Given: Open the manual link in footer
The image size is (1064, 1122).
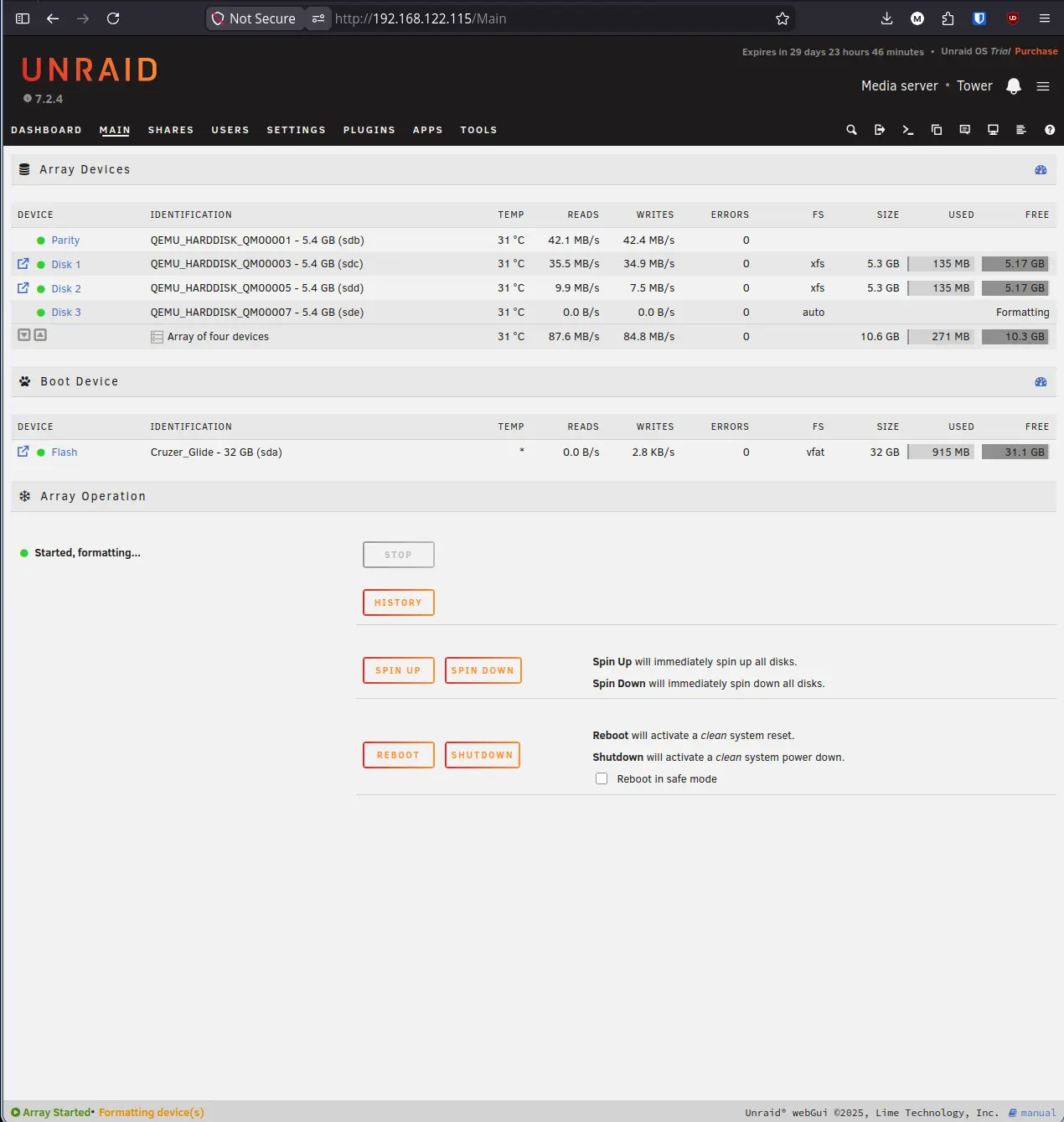Looking at the screenshot, I should [x=1032, y=1113].
